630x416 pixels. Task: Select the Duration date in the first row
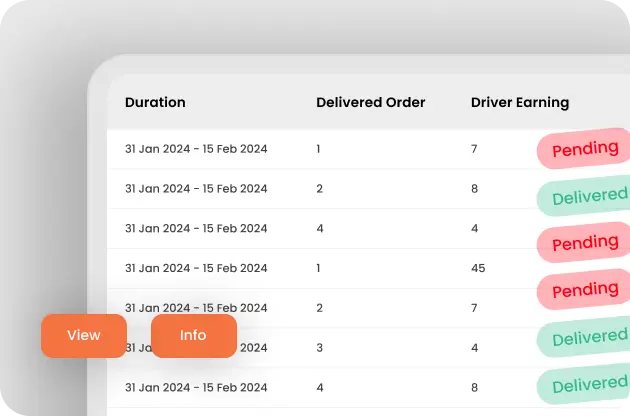pyautogui.click(x=196, y=149)
